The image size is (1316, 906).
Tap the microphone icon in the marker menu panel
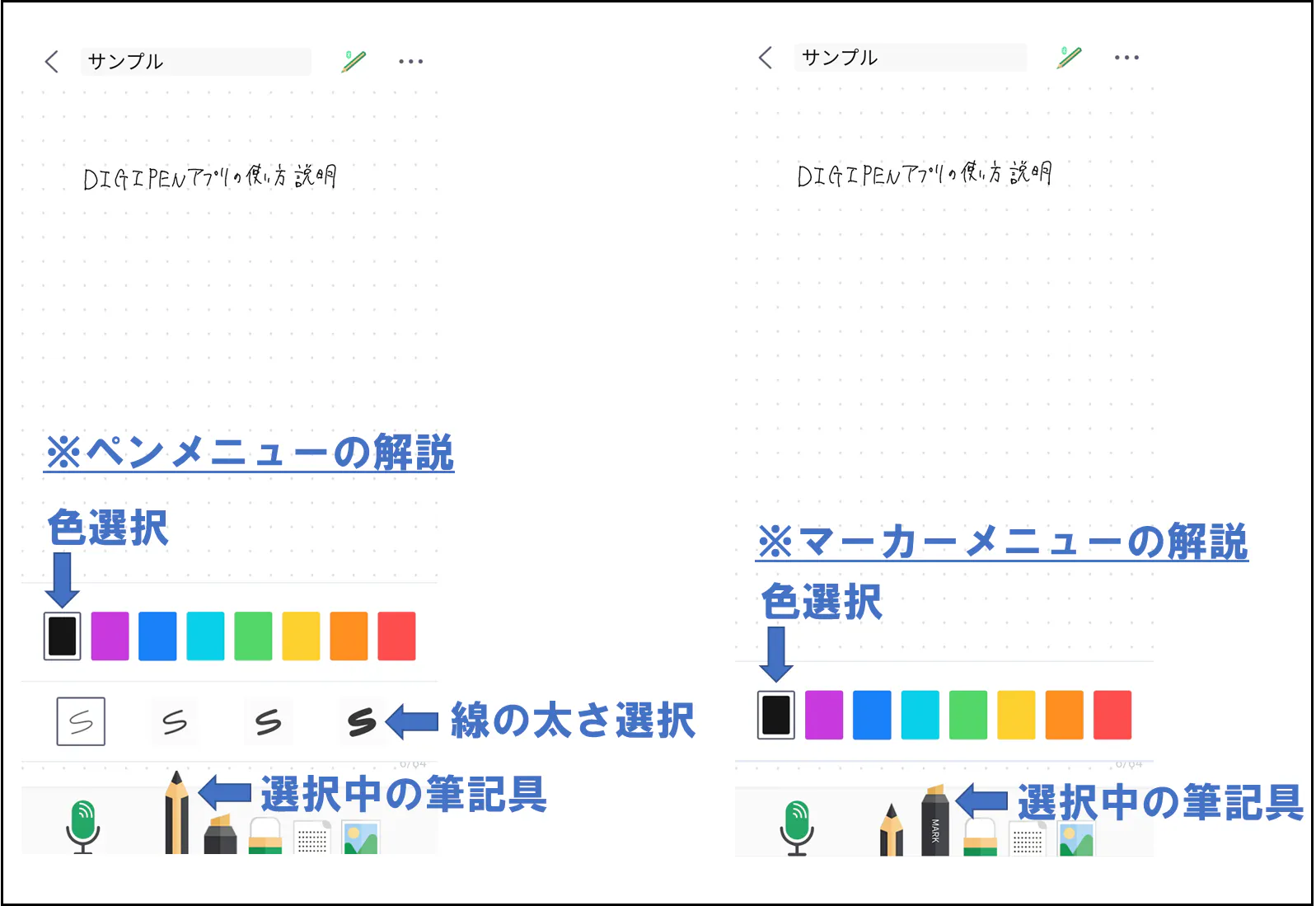[797, 827]
